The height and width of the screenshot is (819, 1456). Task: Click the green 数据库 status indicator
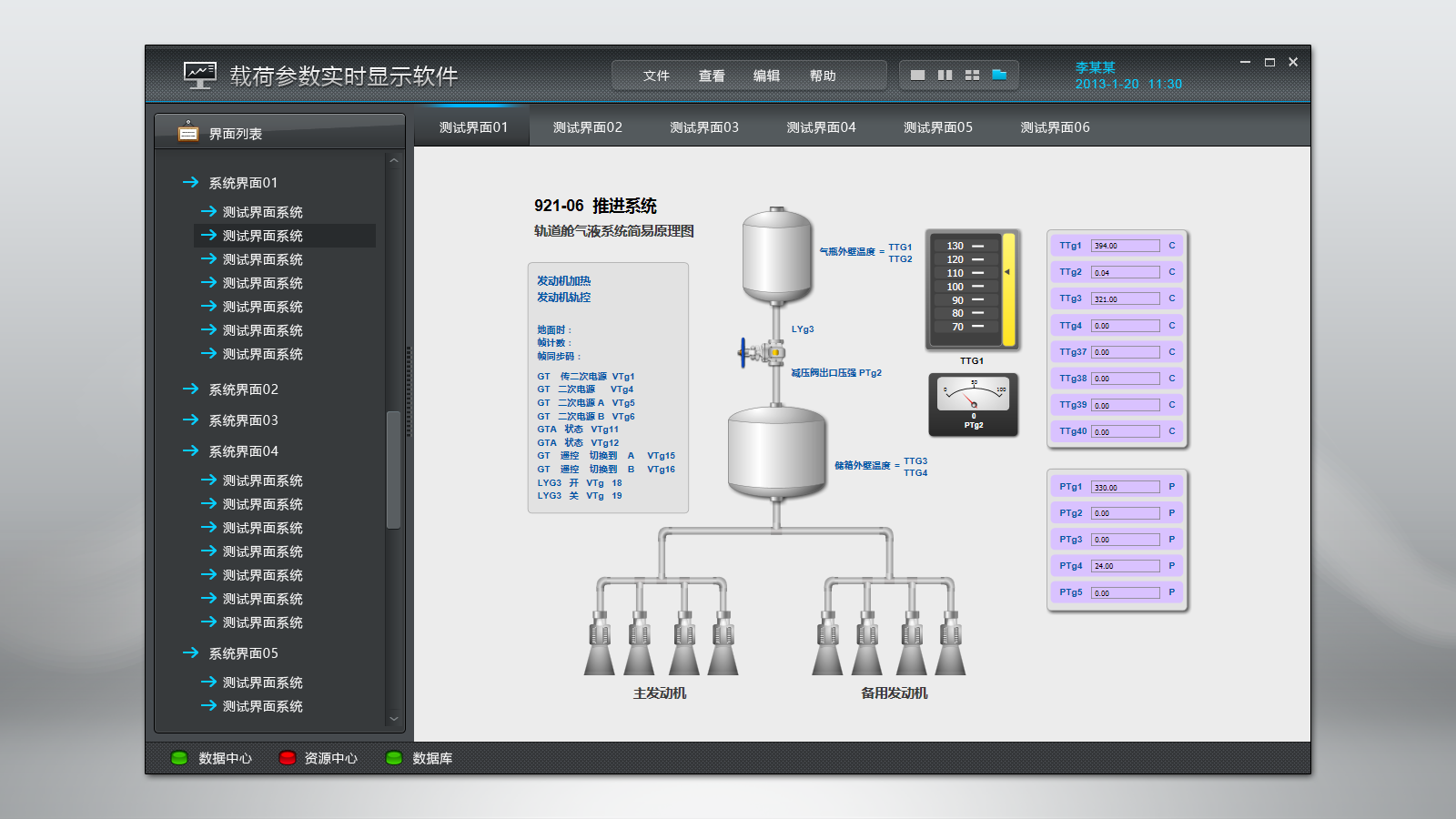(x=394, y=757)
